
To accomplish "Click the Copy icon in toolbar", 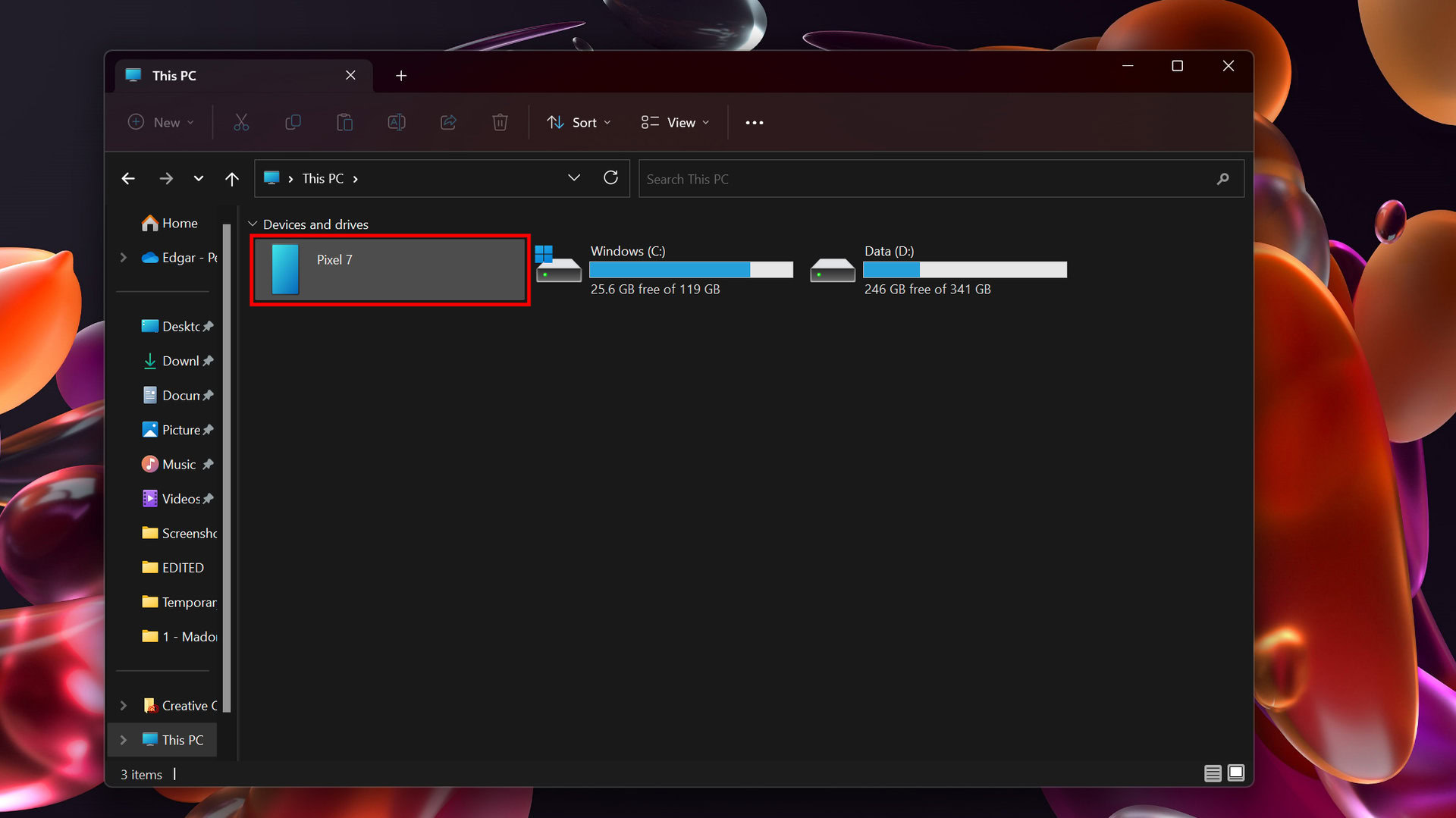I will pyautogui.click(x=293, y=122).
